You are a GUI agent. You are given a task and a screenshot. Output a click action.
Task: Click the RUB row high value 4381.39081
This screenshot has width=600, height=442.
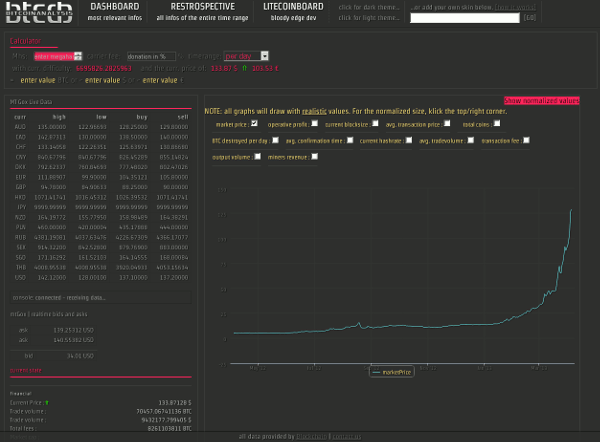[x=50, y=237]
